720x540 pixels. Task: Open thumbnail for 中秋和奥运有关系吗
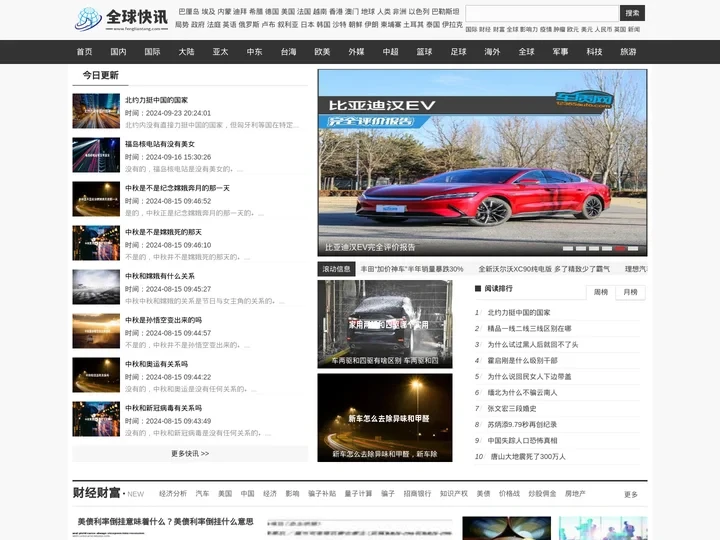96,376
